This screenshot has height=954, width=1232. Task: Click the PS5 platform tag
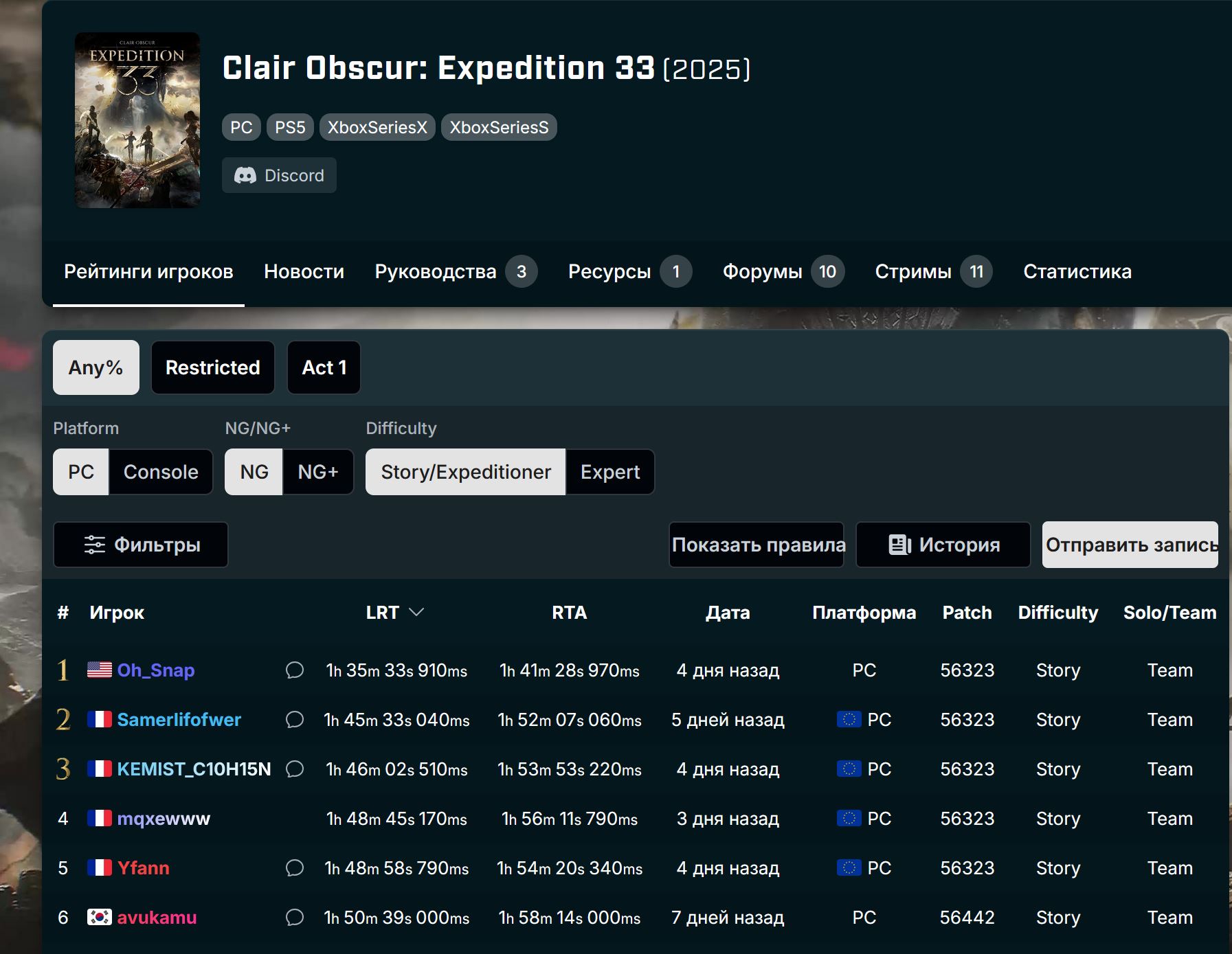(x=290, y=128)
